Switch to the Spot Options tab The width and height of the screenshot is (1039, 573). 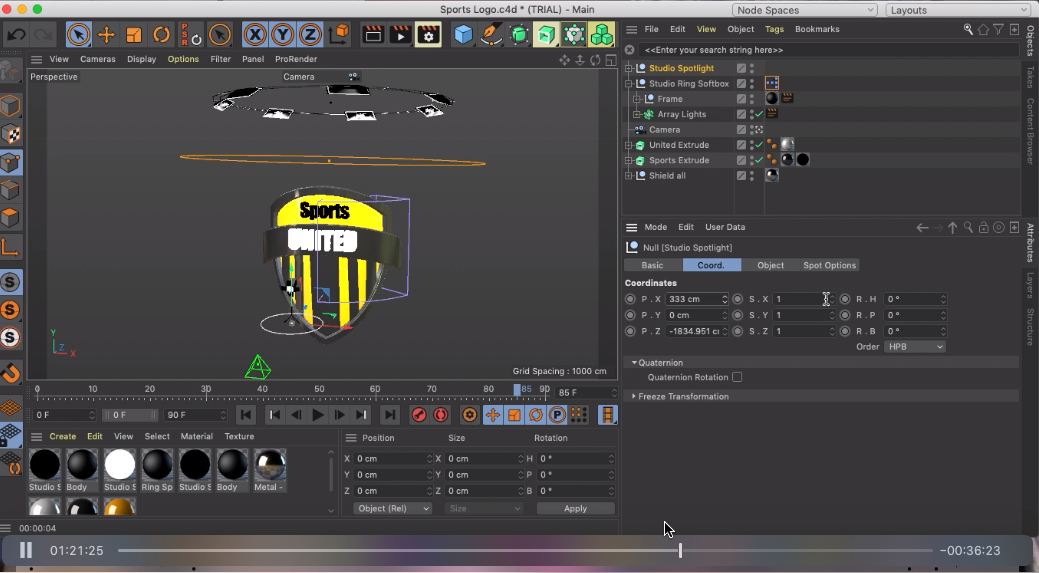(x=829, y=265)
